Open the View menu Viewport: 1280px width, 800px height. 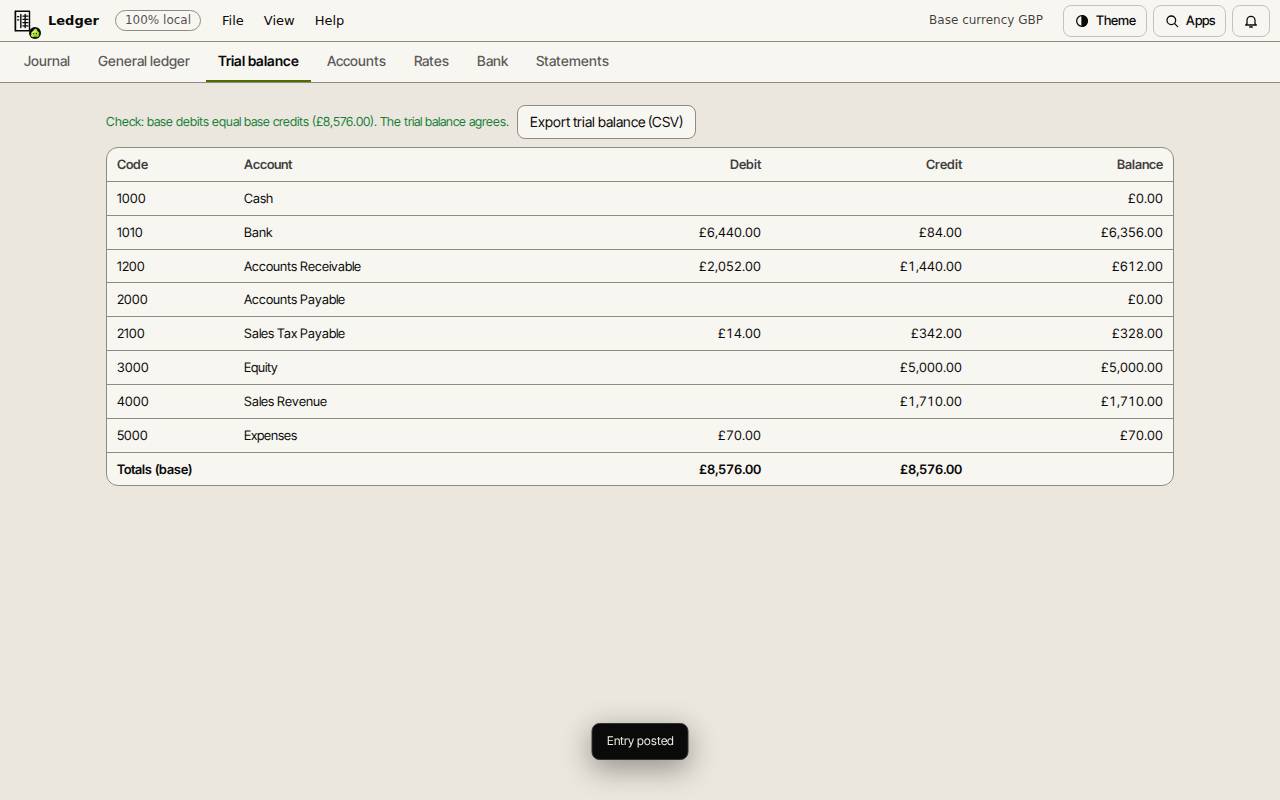pyautogui.click(x=279, y=20)
